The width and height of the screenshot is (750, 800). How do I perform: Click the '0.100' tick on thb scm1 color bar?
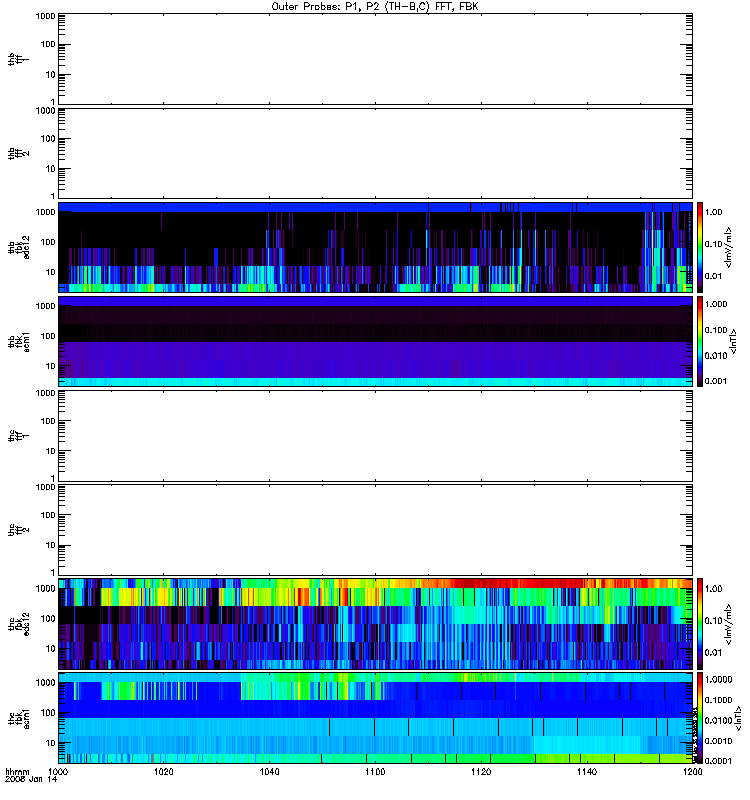tap(716, 330)
